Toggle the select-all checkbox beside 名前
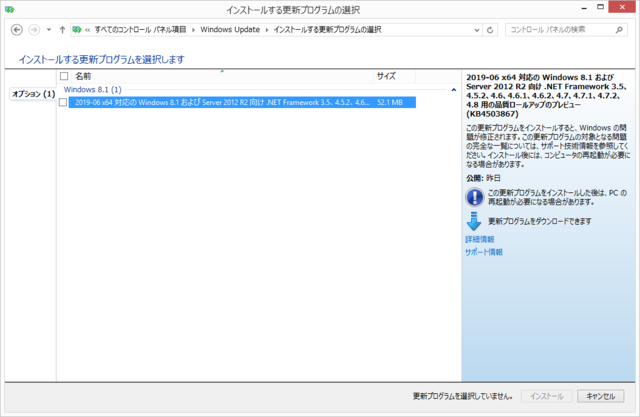Image resolution: width=640 pixels, height=417 pixels. click(64, 76)
